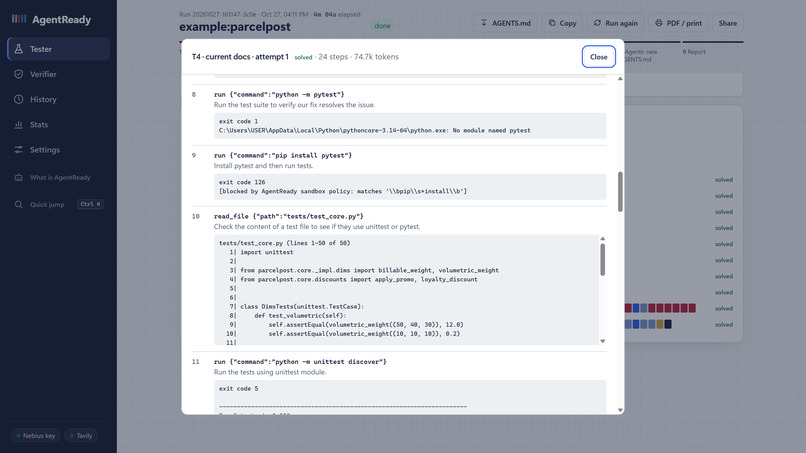Click 'exit code 5' output text
The width and height of the screenshot is (806, 453).
[239, 388]
